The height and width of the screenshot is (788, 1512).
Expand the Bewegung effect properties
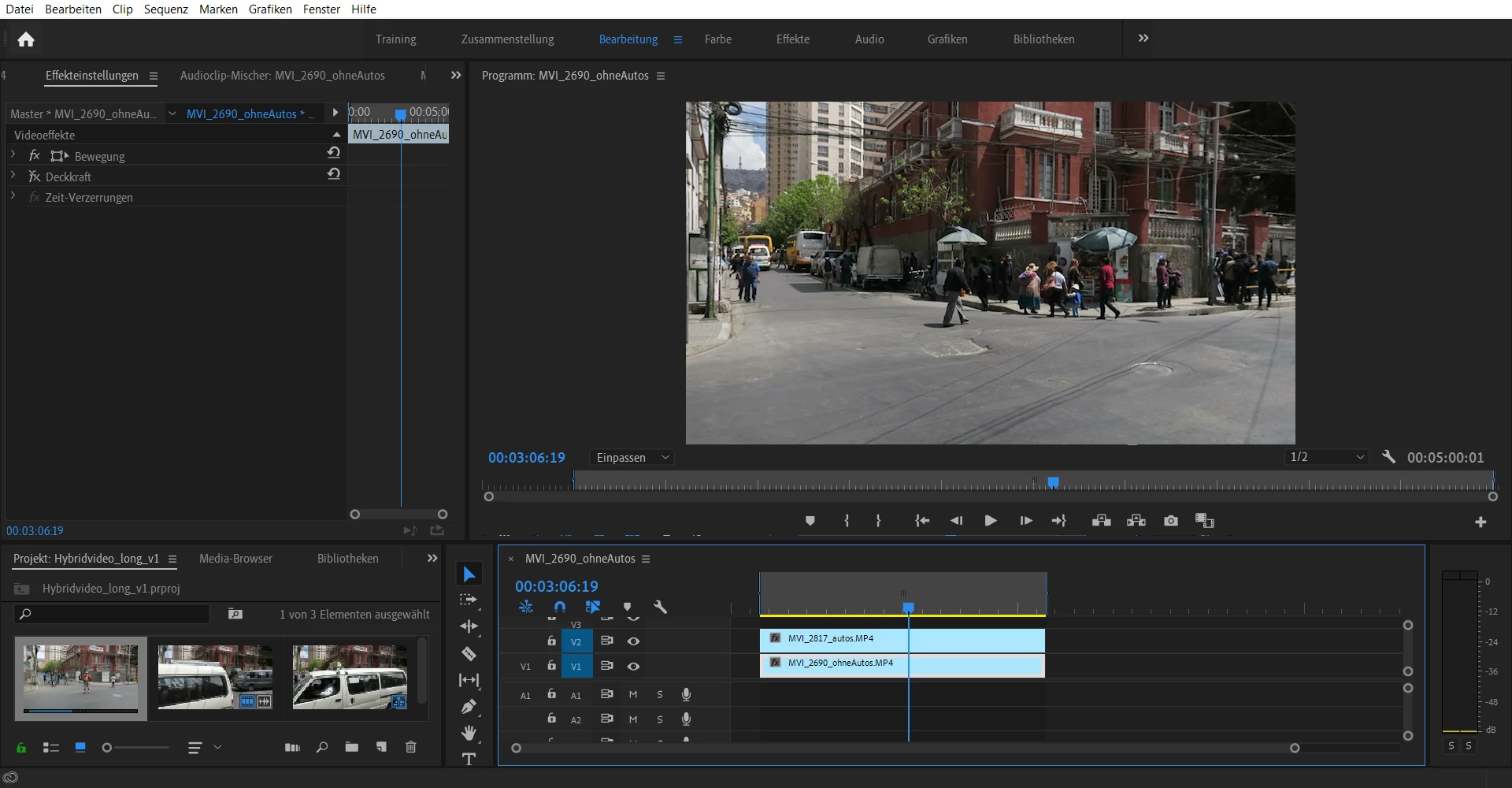pyautogui.click(x=13, y=156)
